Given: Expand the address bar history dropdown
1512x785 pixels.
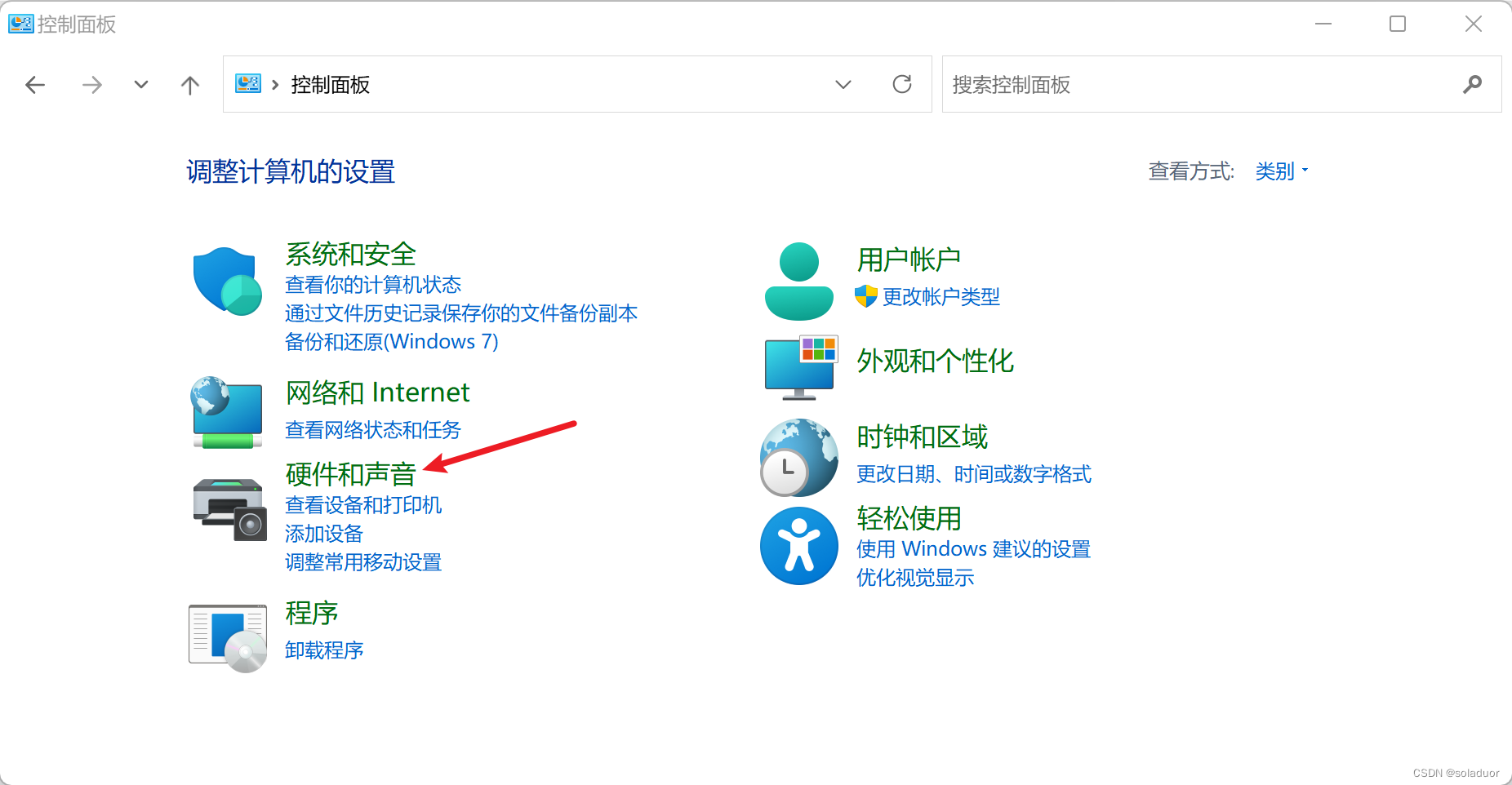Looking at the screenshot, I should click(x=843, y=84).
